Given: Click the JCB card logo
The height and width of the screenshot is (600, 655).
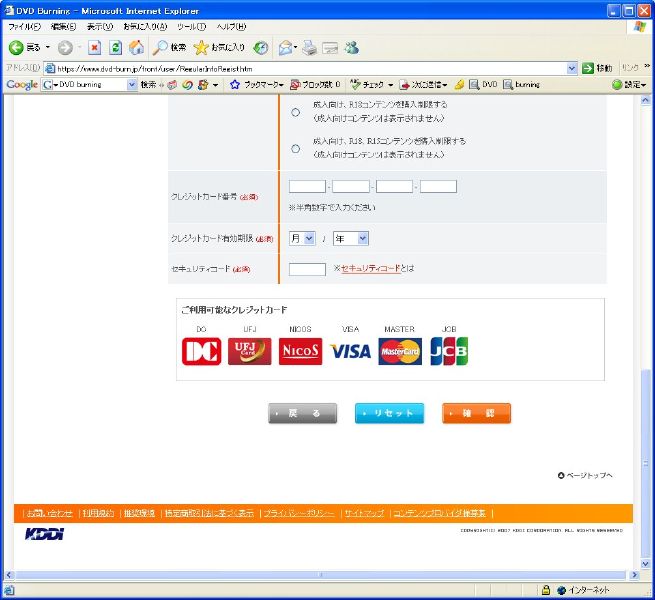Looking at the screenshot, I should pyautogui.click(x=449, y=351).
